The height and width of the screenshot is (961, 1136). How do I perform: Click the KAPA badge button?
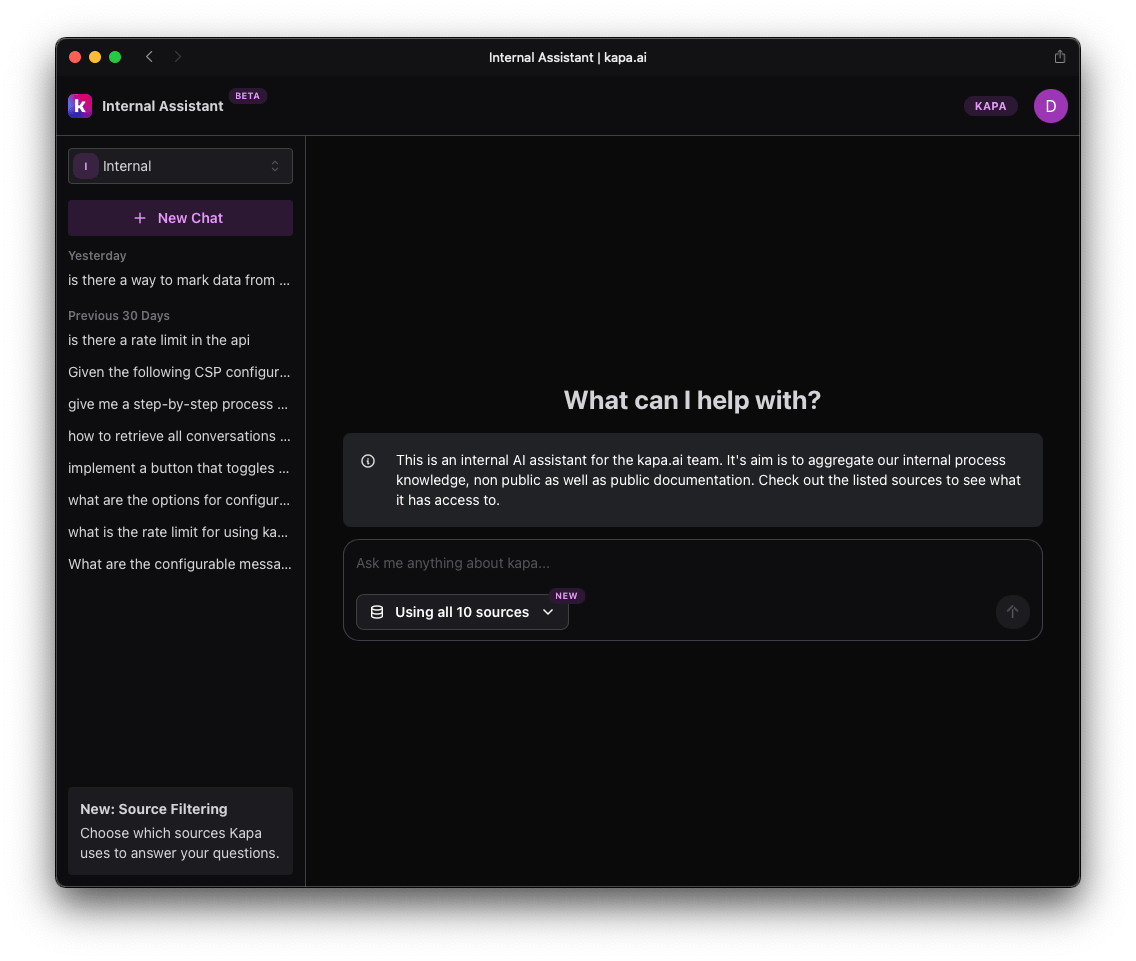[990, 106]
